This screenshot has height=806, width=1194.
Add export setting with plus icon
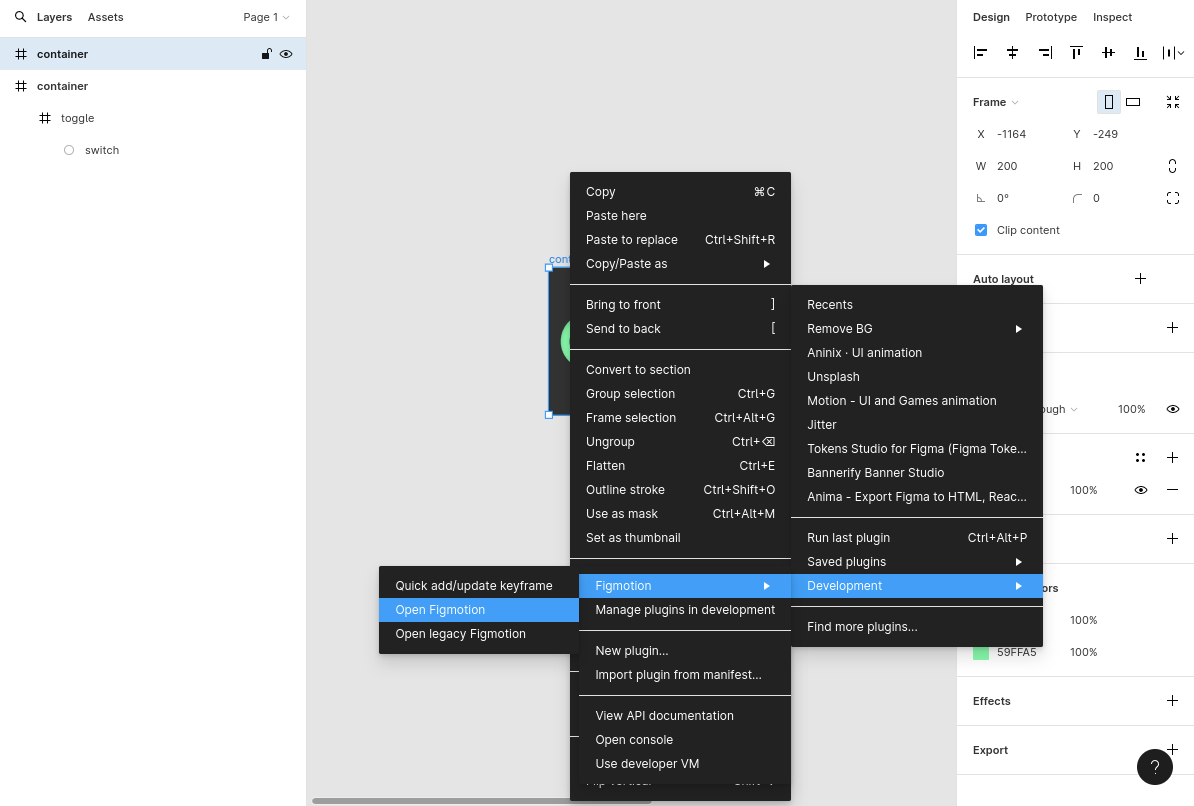pyautogui.click(x=1173, y=750)
